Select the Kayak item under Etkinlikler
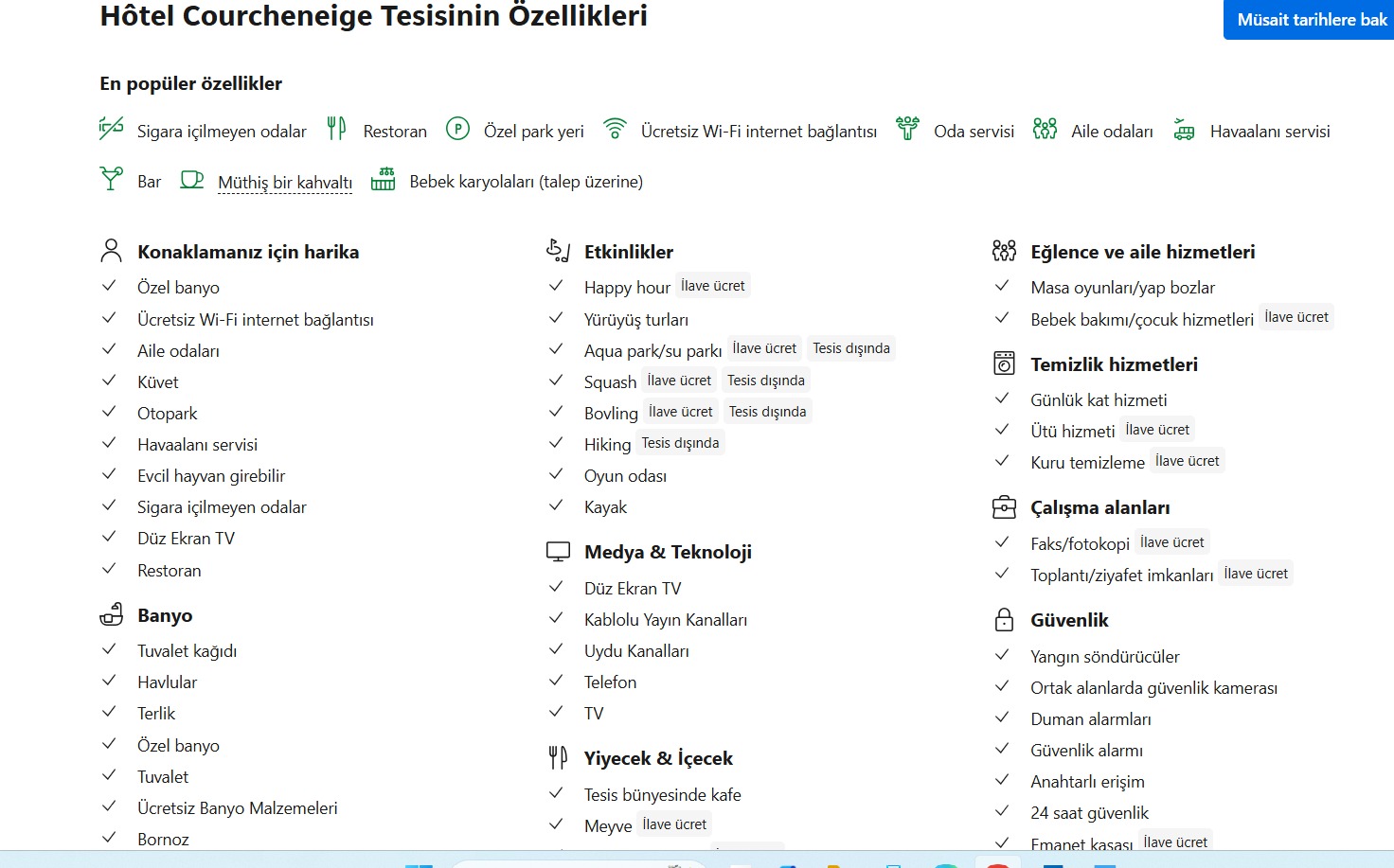Image resolution: width=1394 pixels, height=868 pixels. (605, 506)
